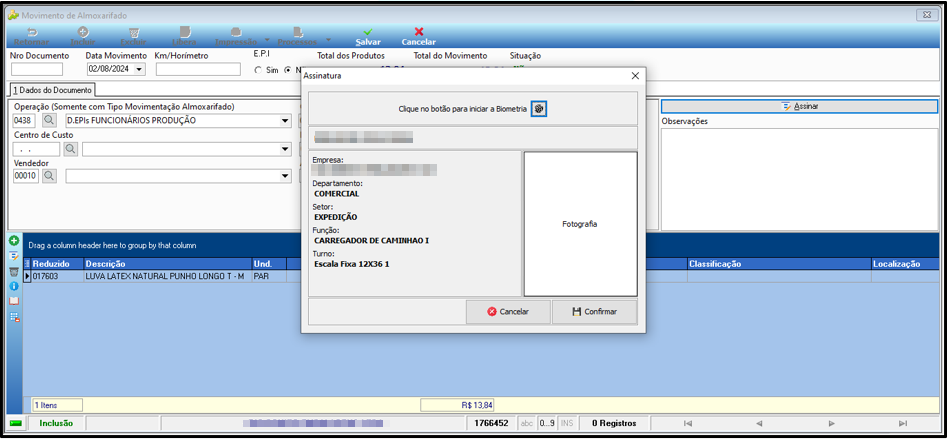This screenshot has width=947, height=440.
Task: Click the Vendedor code field 00010
Action: pos(25,176)
